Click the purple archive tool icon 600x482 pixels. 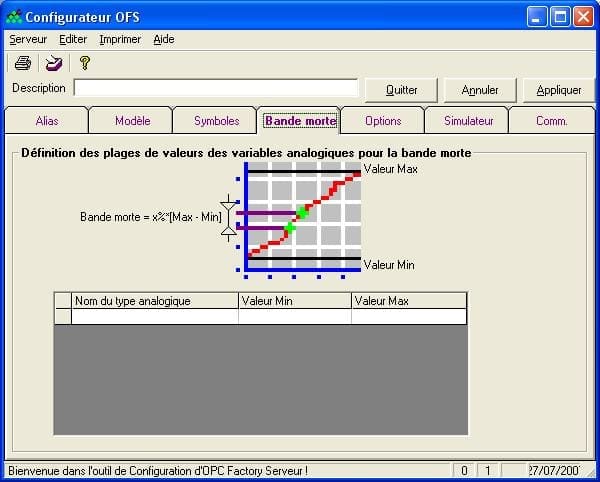[54, 63]
